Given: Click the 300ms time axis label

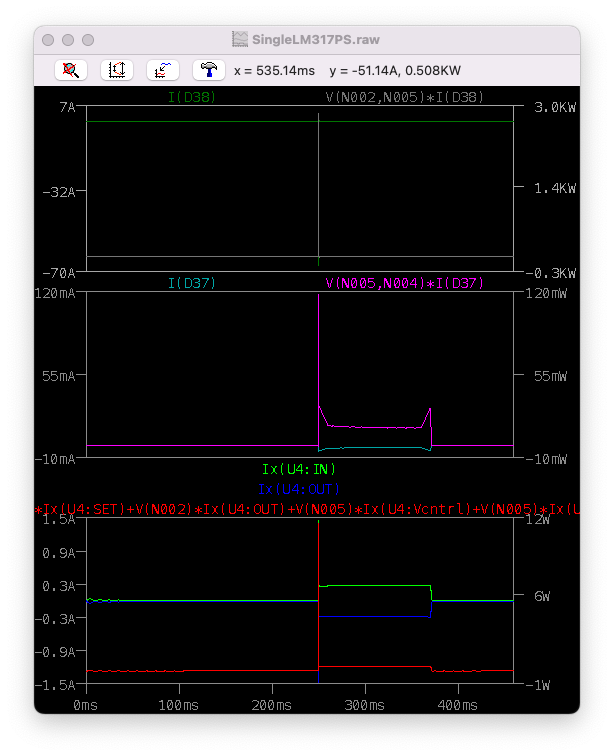Looking at the screenshot, I should (365, 705).
